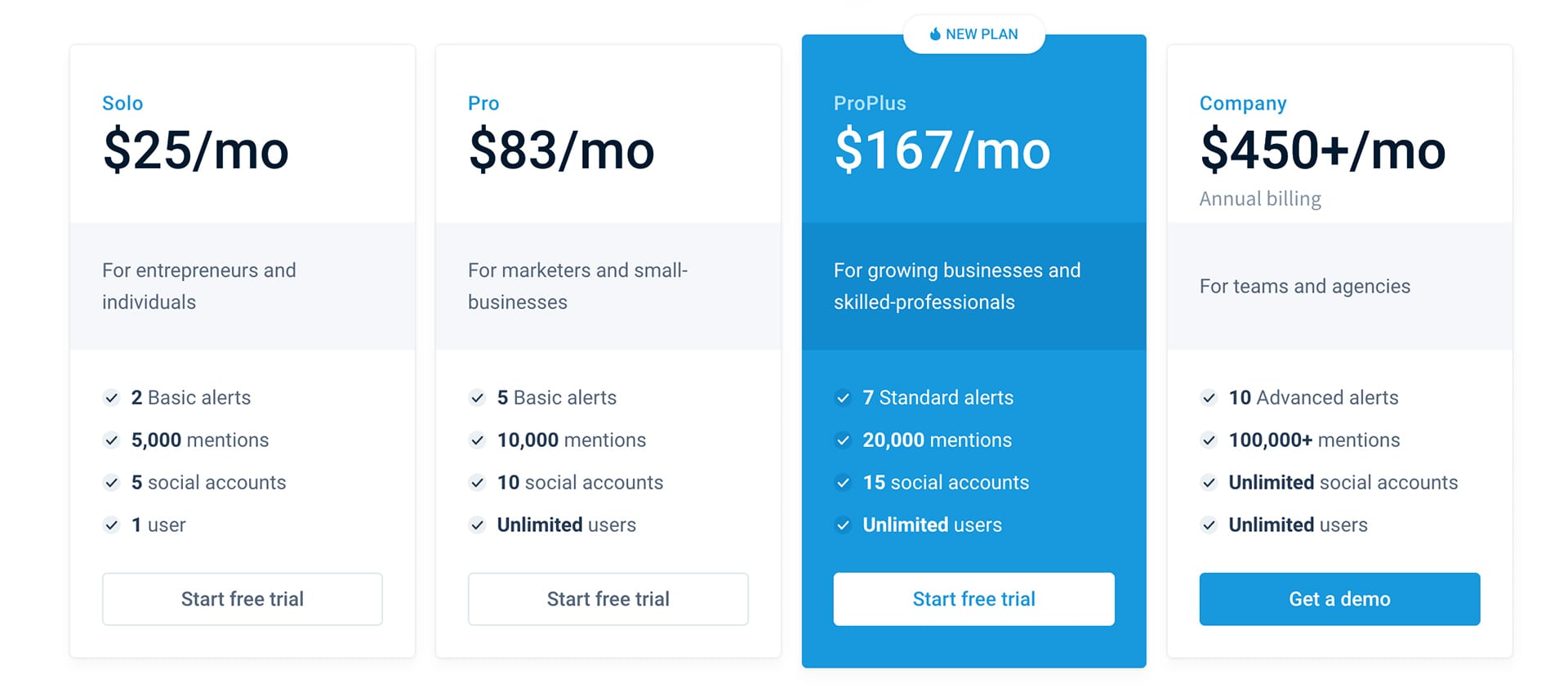Click the flame icon in NEW PLAN badge

coord(934,34)
